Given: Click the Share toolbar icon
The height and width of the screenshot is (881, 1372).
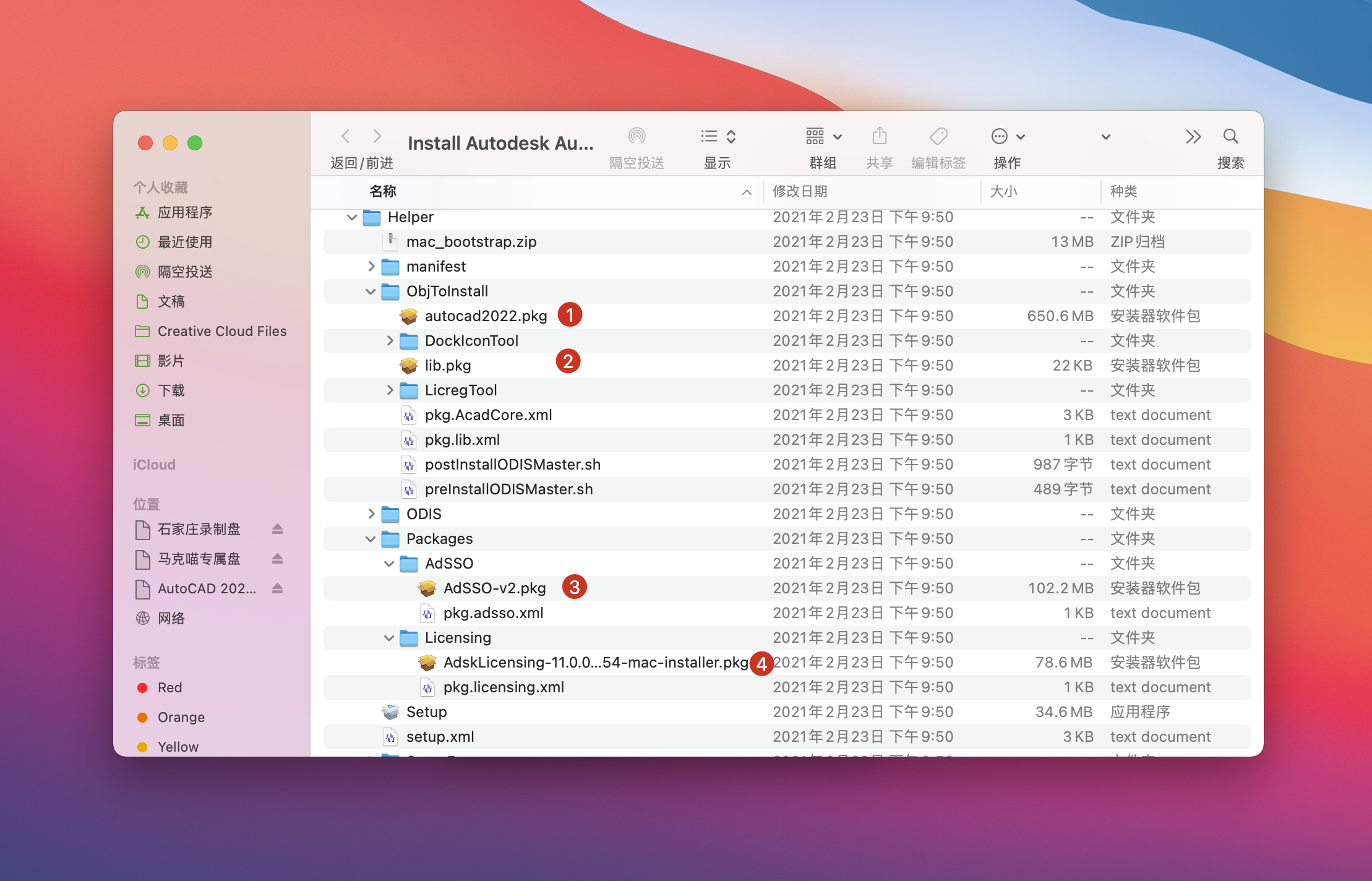Looking at the screenshot, I should point(879,136).
